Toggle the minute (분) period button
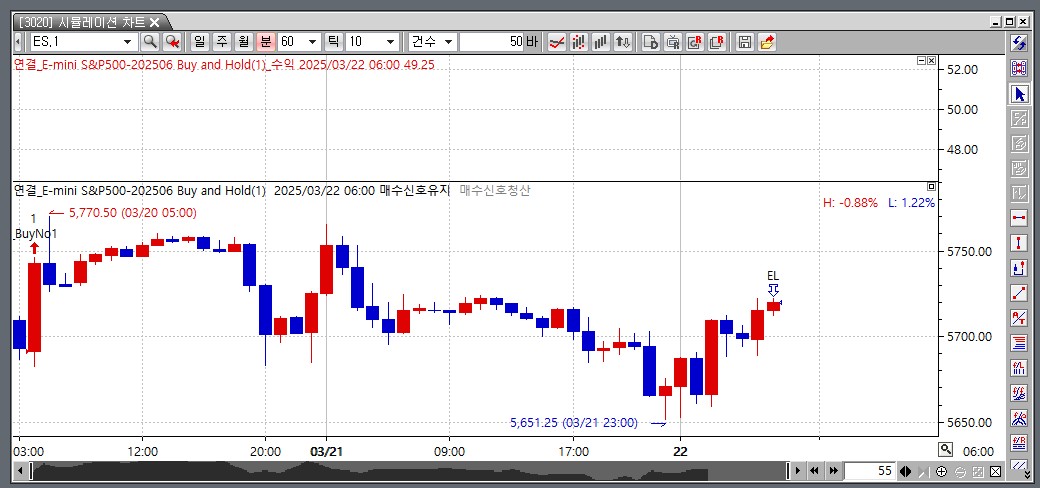 tap(265, 42)
